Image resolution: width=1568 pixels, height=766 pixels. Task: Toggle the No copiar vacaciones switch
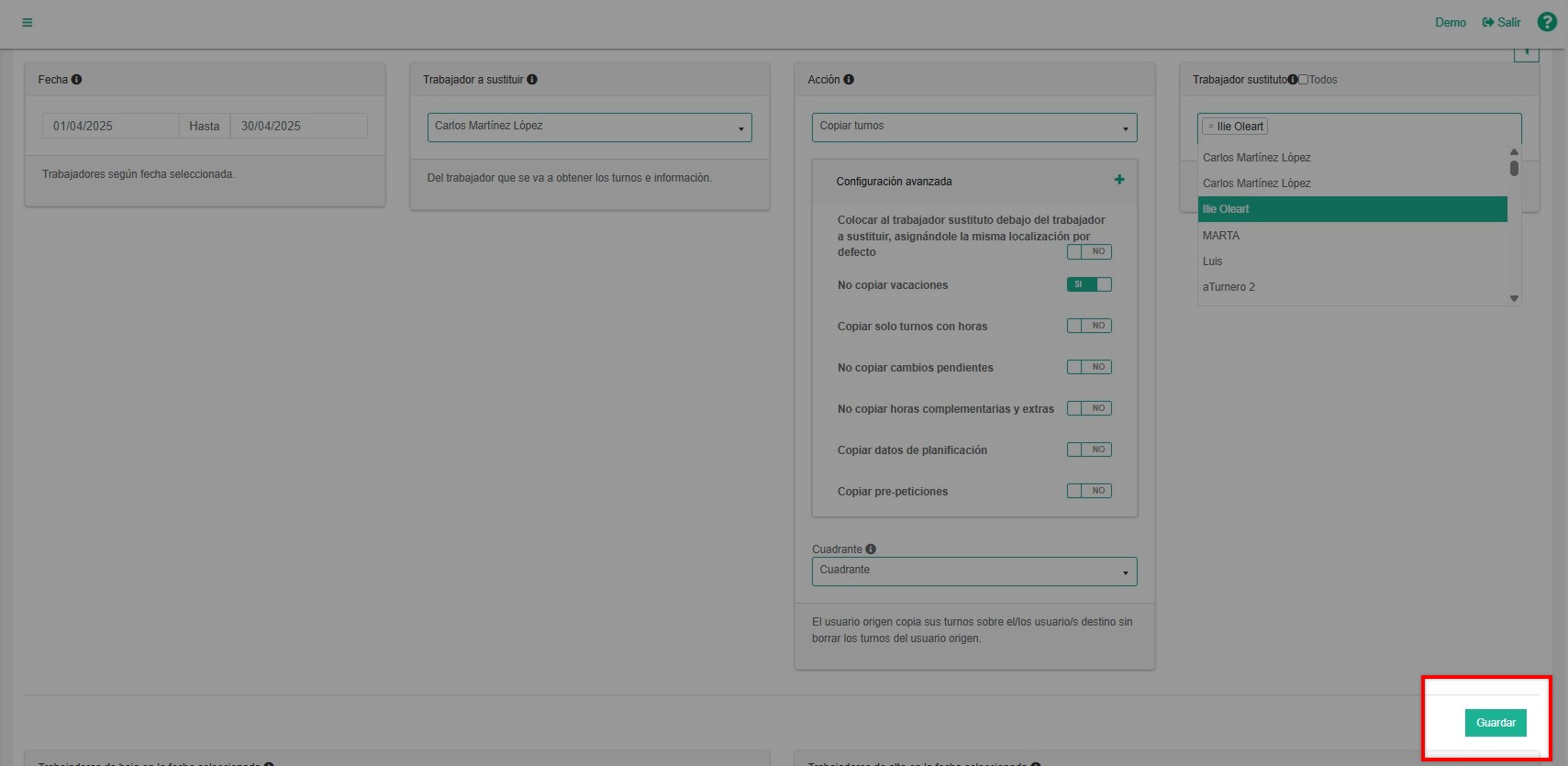pyautogui.click(x=1089, y=284)
